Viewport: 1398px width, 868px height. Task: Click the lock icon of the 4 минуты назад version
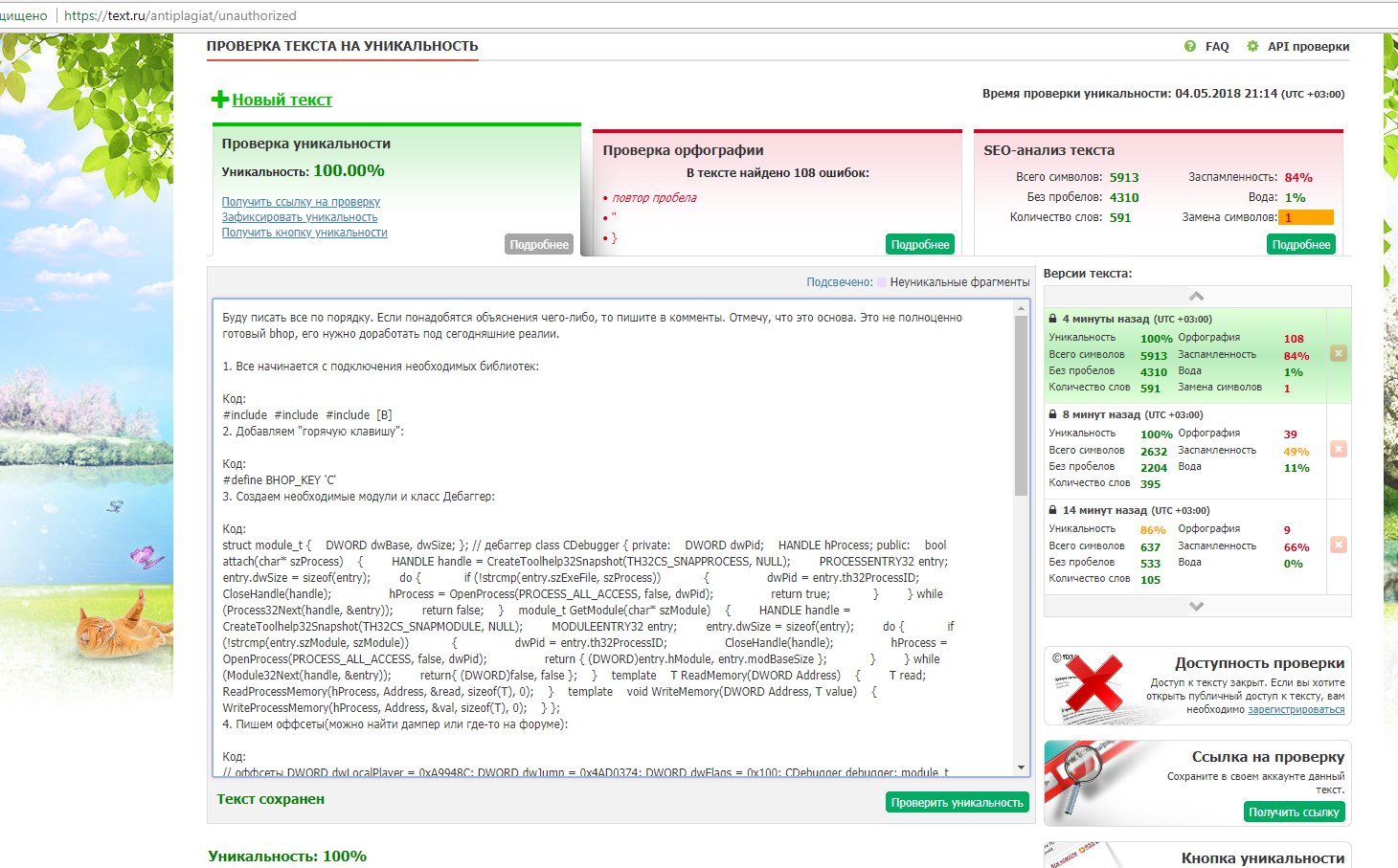click(x=1053, y=319)
